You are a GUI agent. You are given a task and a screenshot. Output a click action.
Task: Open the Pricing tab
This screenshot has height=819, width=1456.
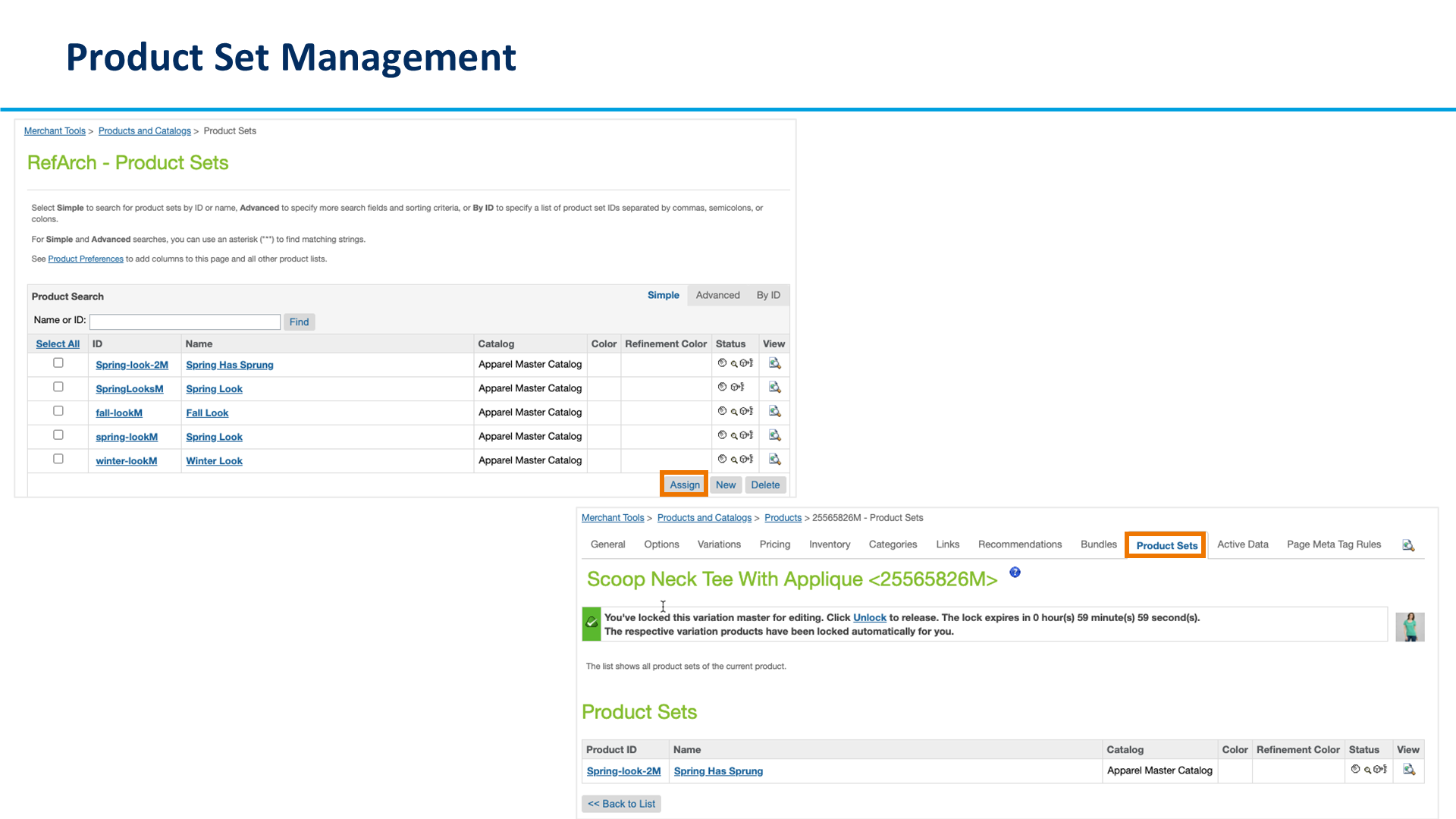774,544
